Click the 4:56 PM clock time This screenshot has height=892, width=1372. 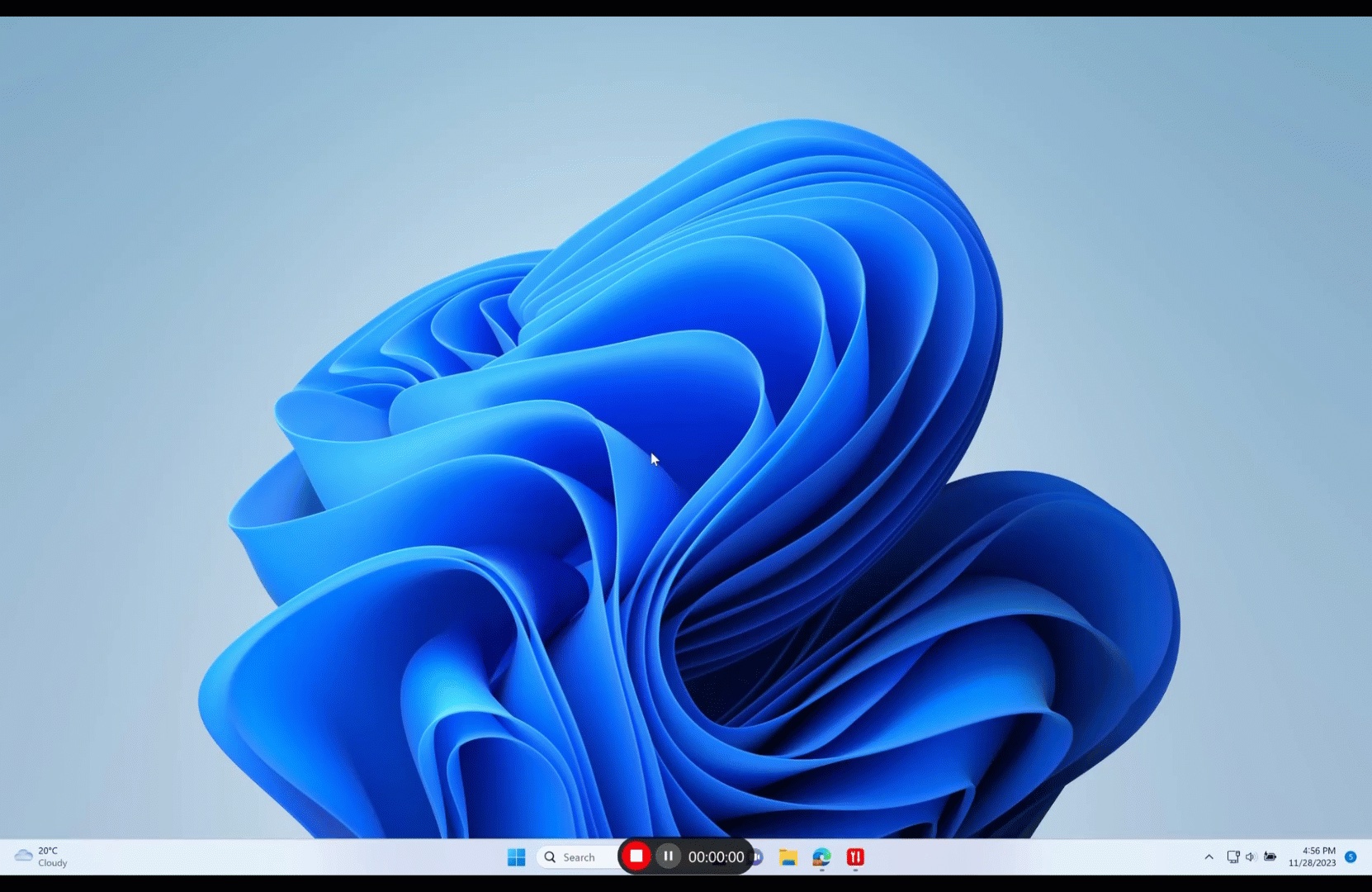[1318, 851]
